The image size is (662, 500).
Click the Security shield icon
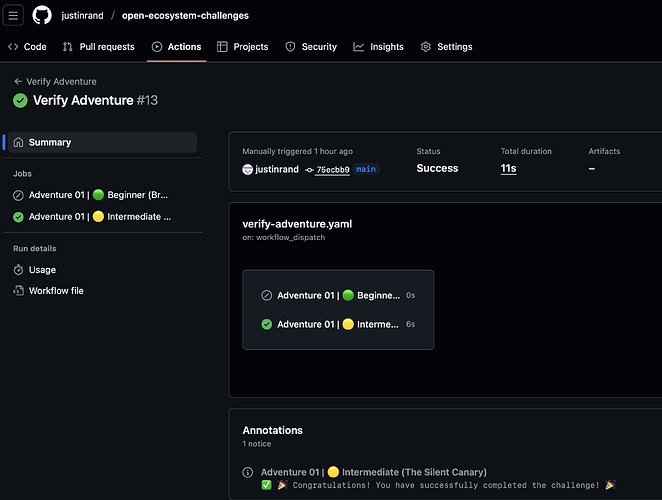[x=290, y=47]
